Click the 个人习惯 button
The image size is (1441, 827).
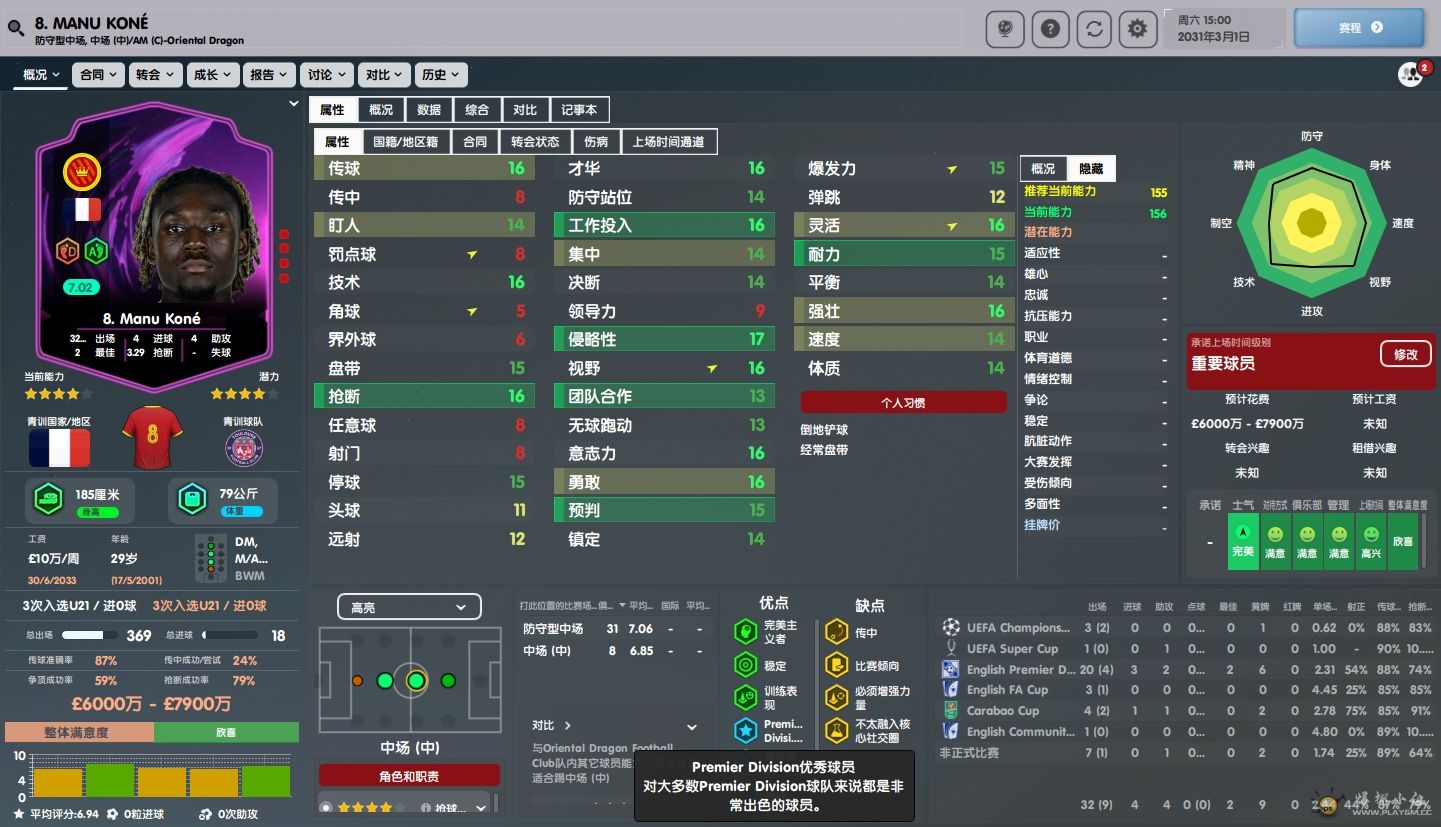tap(903, 402)
